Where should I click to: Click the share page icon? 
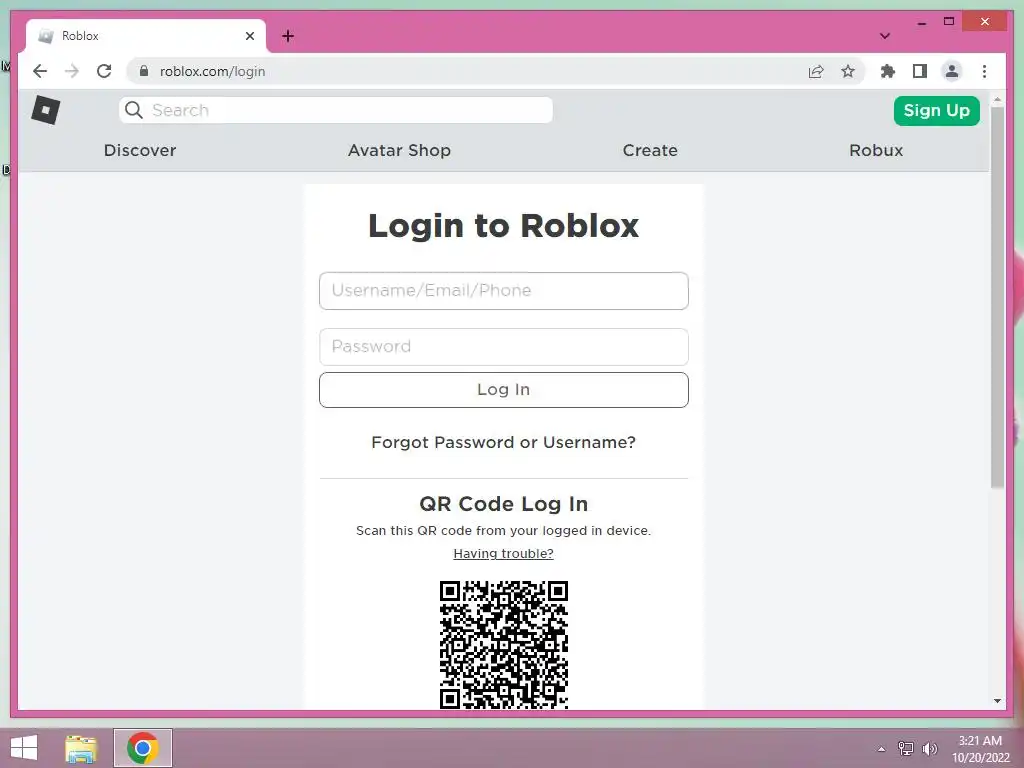coord(816,71)
